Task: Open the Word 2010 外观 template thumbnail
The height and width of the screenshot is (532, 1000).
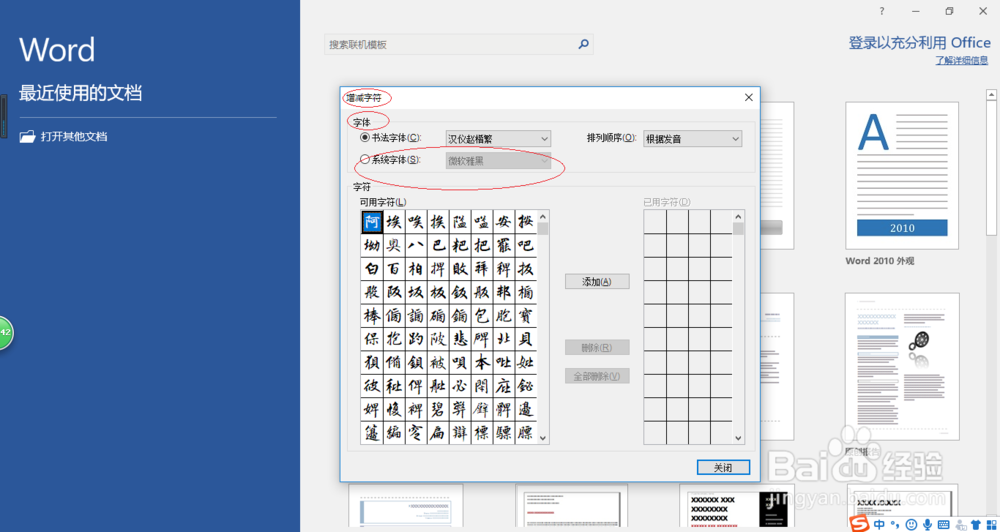Action: [x=902, y=175]
